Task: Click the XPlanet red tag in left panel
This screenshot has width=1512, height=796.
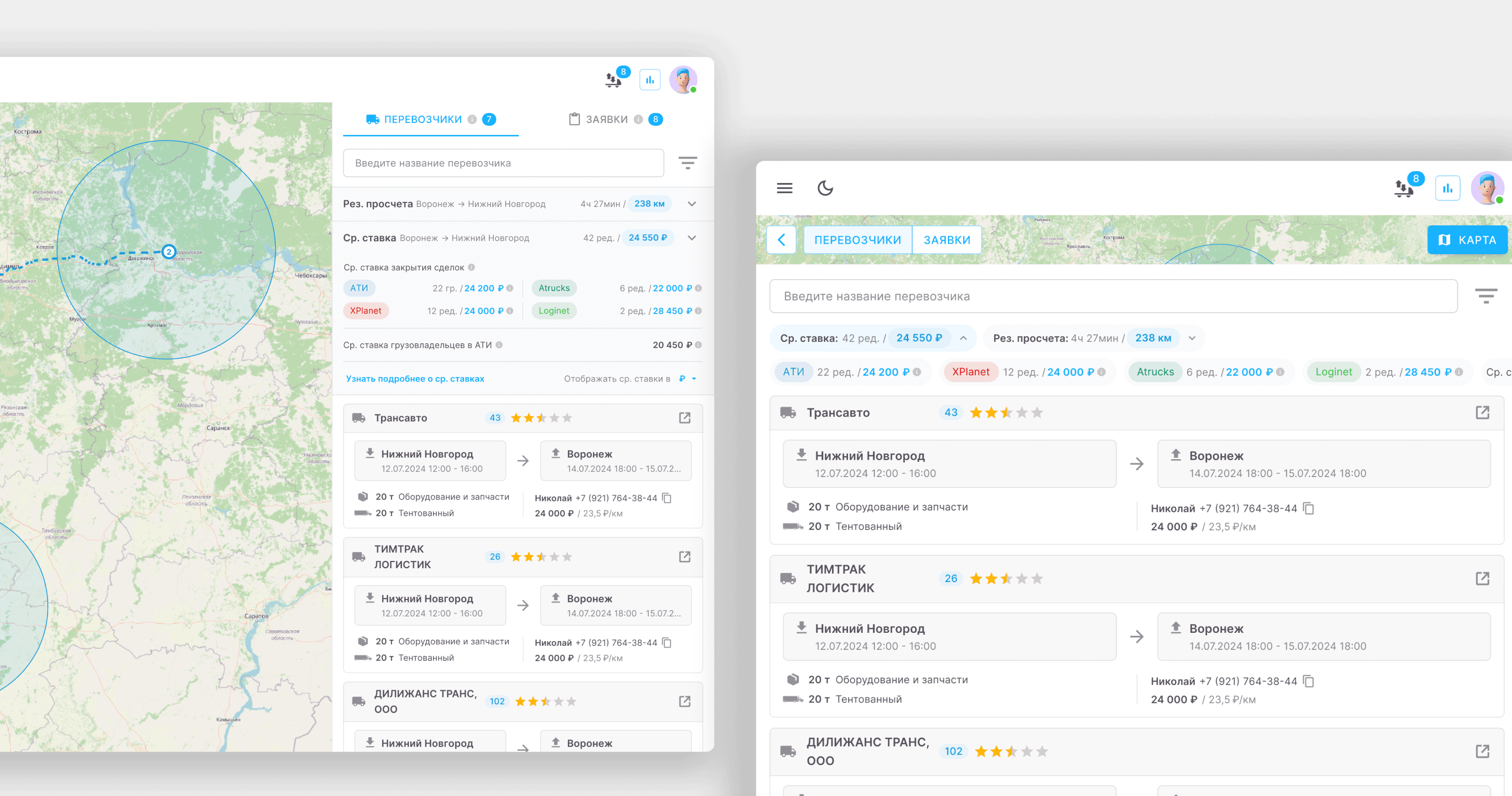Action: pyautogui.click(x=365, y=310)
